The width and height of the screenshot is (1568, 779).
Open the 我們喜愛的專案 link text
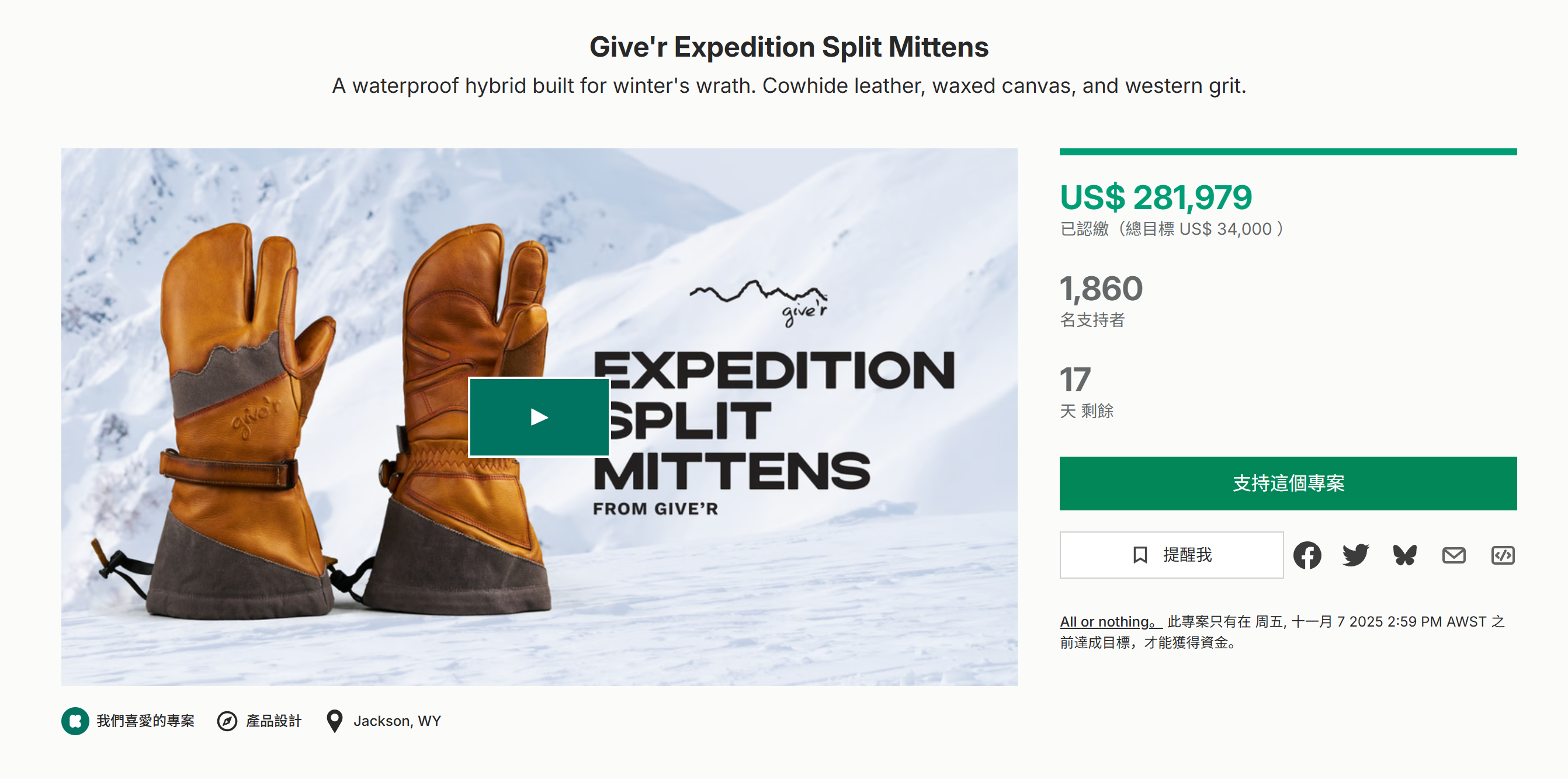[145, 721]
